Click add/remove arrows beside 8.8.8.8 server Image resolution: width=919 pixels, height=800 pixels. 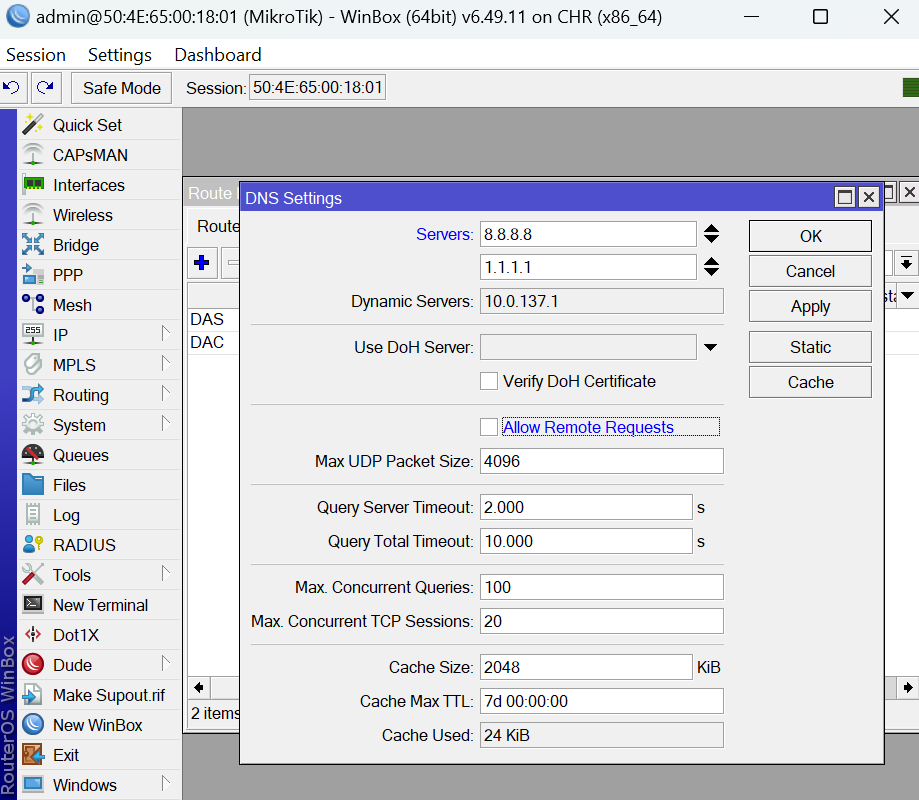click(712, 234)
